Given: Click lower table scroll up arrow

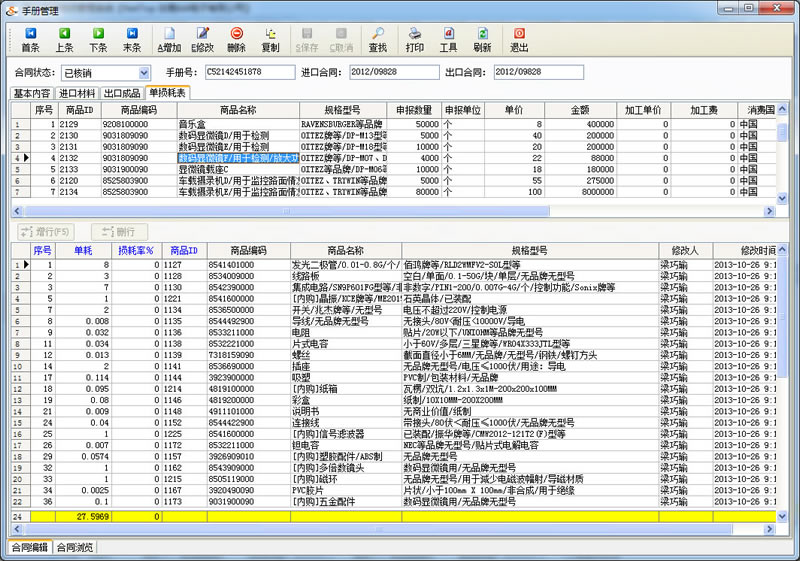Looking at the screenshot, I should (x=782, y=249).
